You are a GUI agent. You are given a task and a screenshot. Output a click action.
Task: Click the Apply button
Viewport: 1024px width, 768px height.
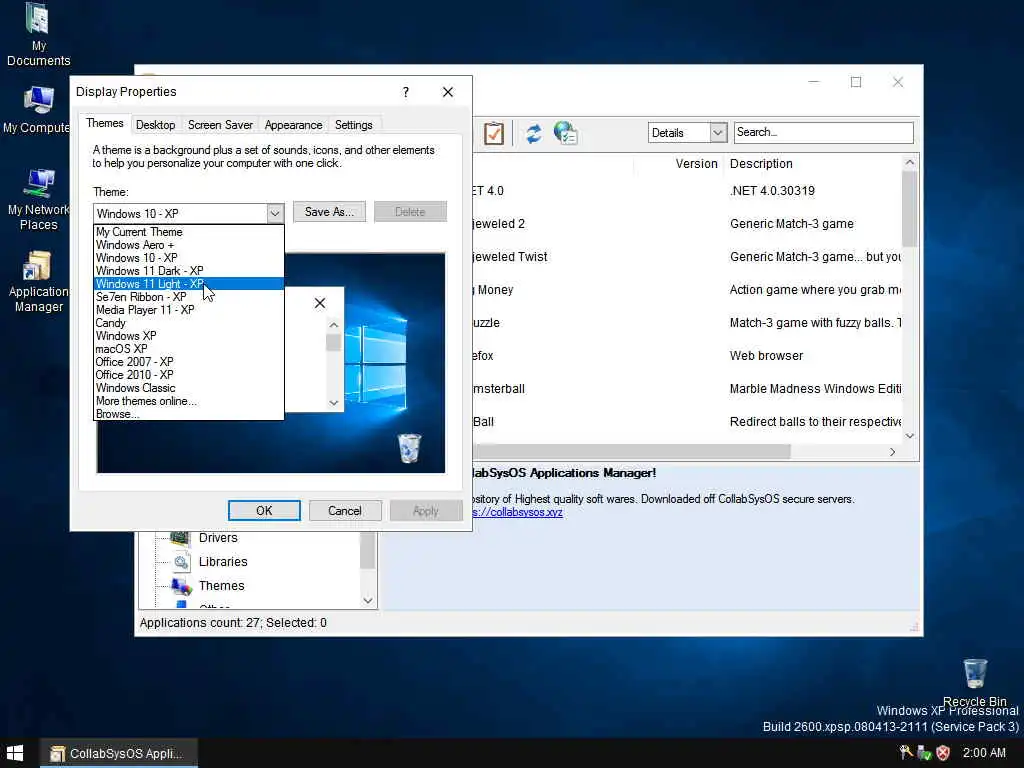pyautogui.click(x=426, y=511)
